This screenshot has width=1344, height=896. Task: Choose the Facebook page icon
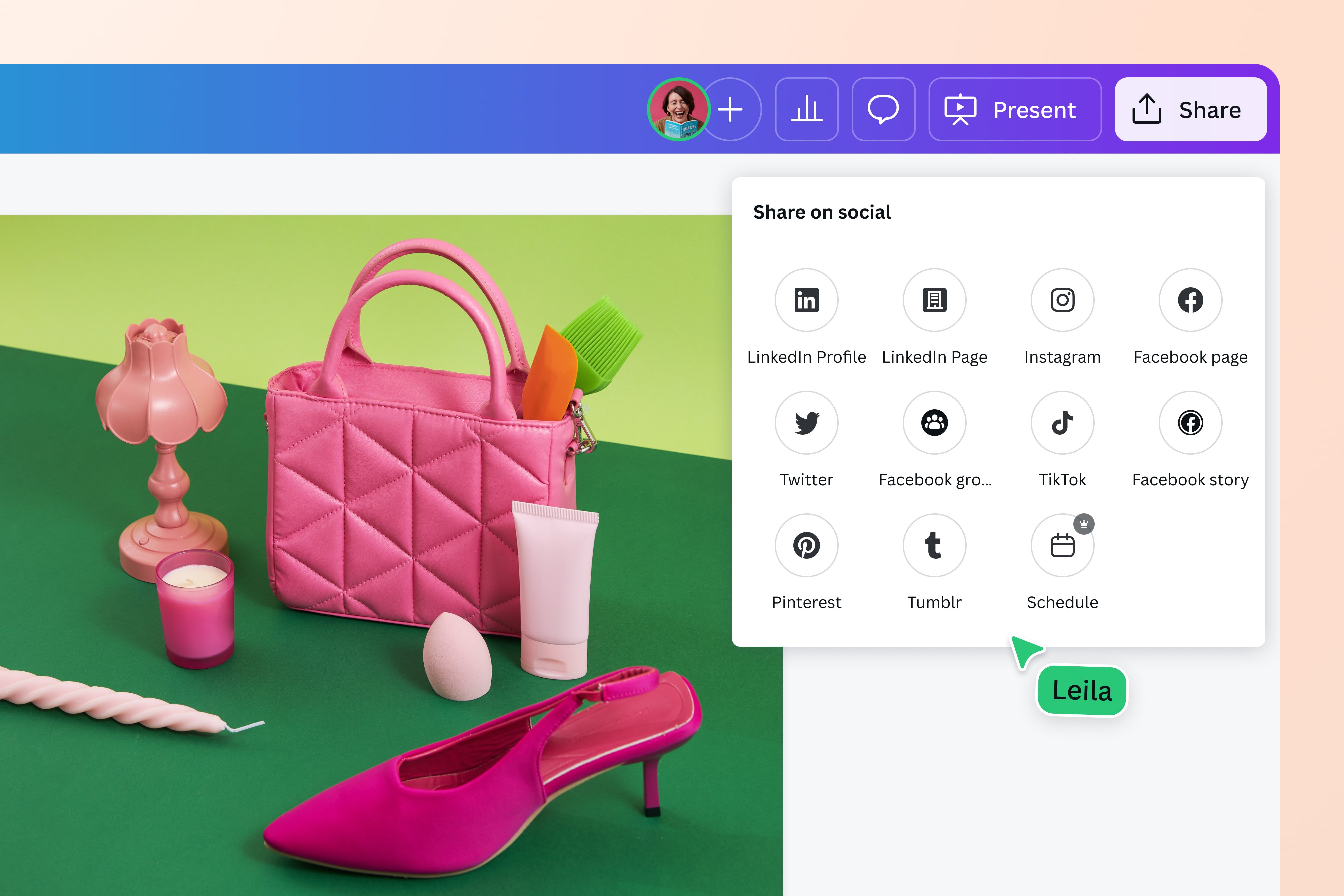1190,300
